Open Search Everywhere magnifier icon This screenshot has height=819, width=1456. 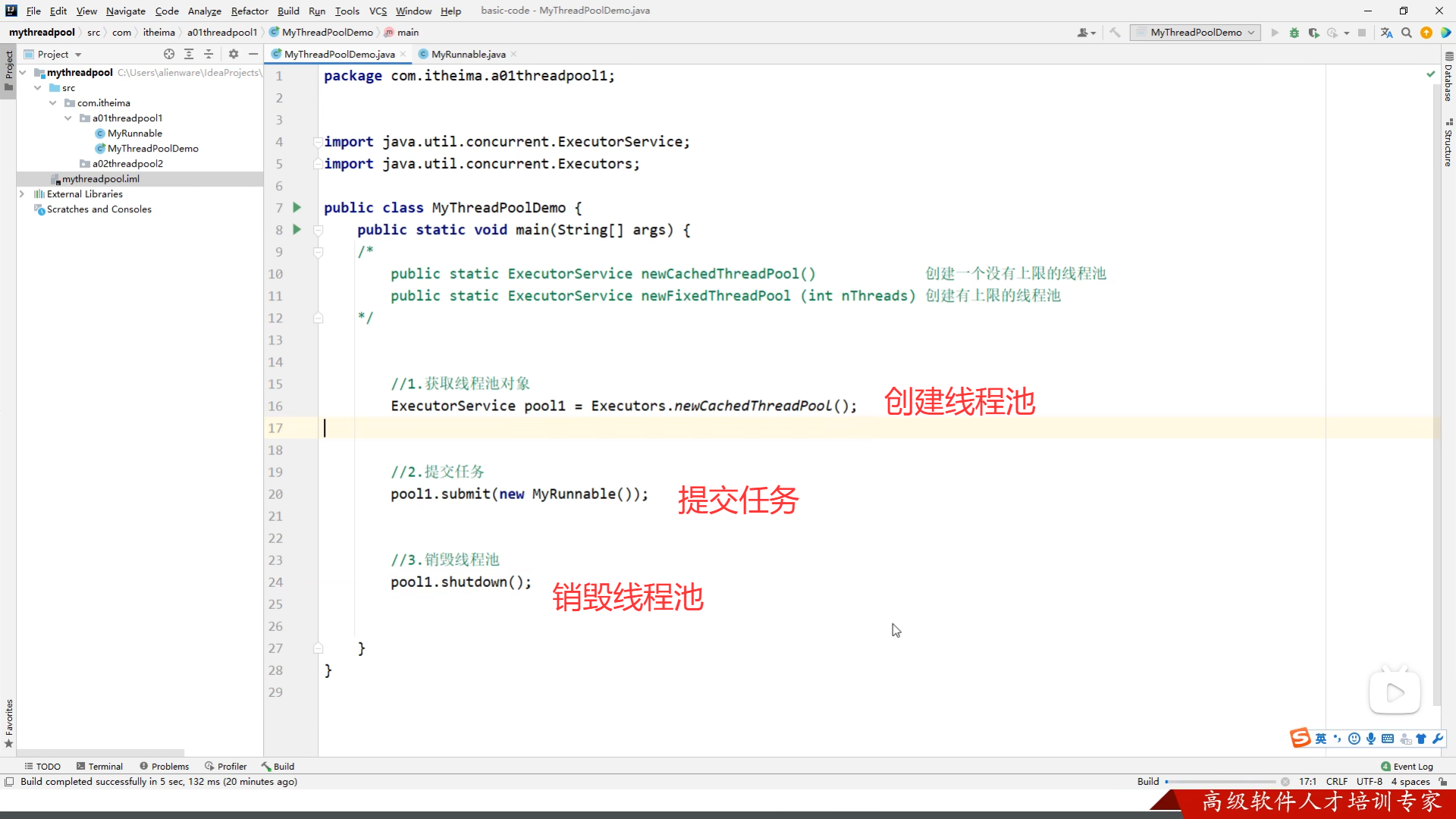(1407, 33)
